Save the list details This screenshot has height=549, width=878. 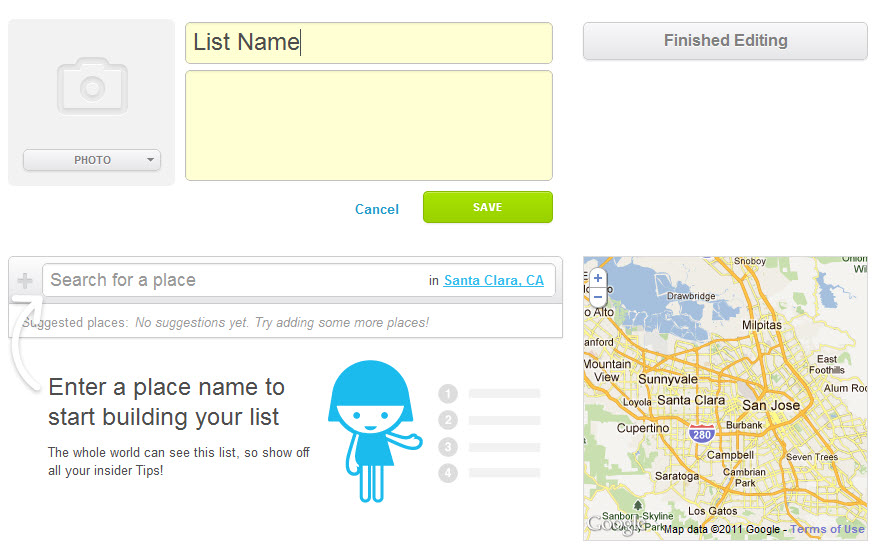488,207
